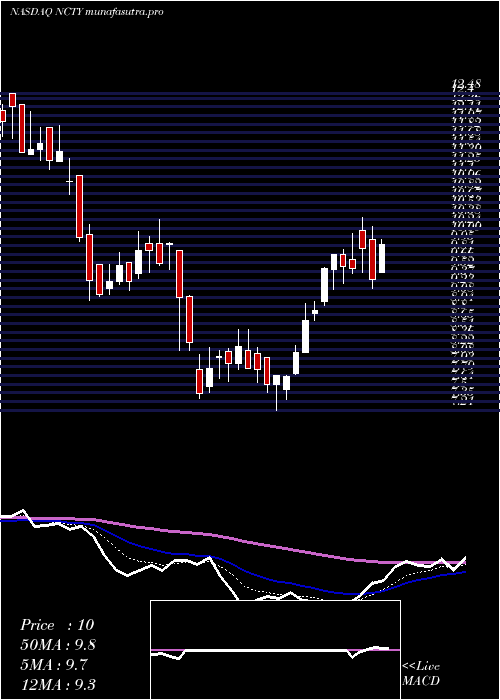Click the 12.48 top price axis label

[x=466, y=83]
